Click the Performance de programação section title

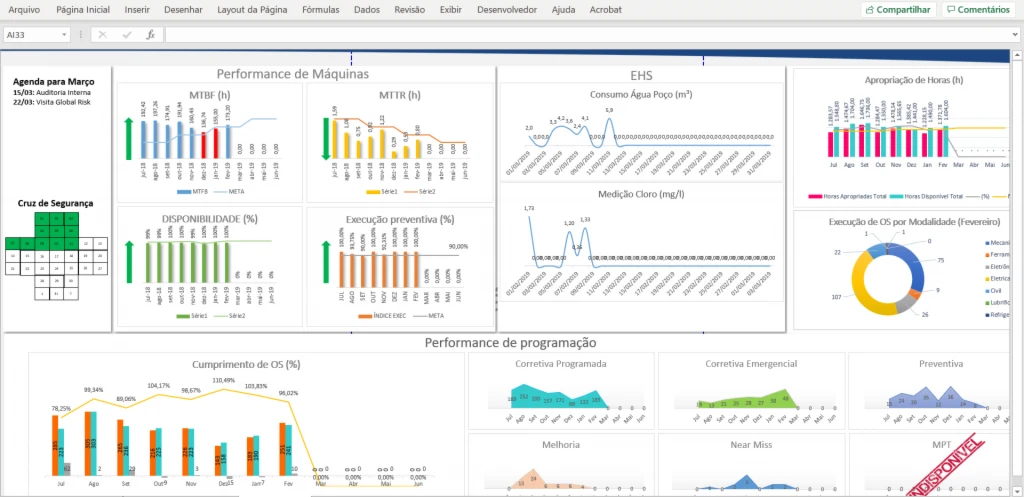[510, 342]
